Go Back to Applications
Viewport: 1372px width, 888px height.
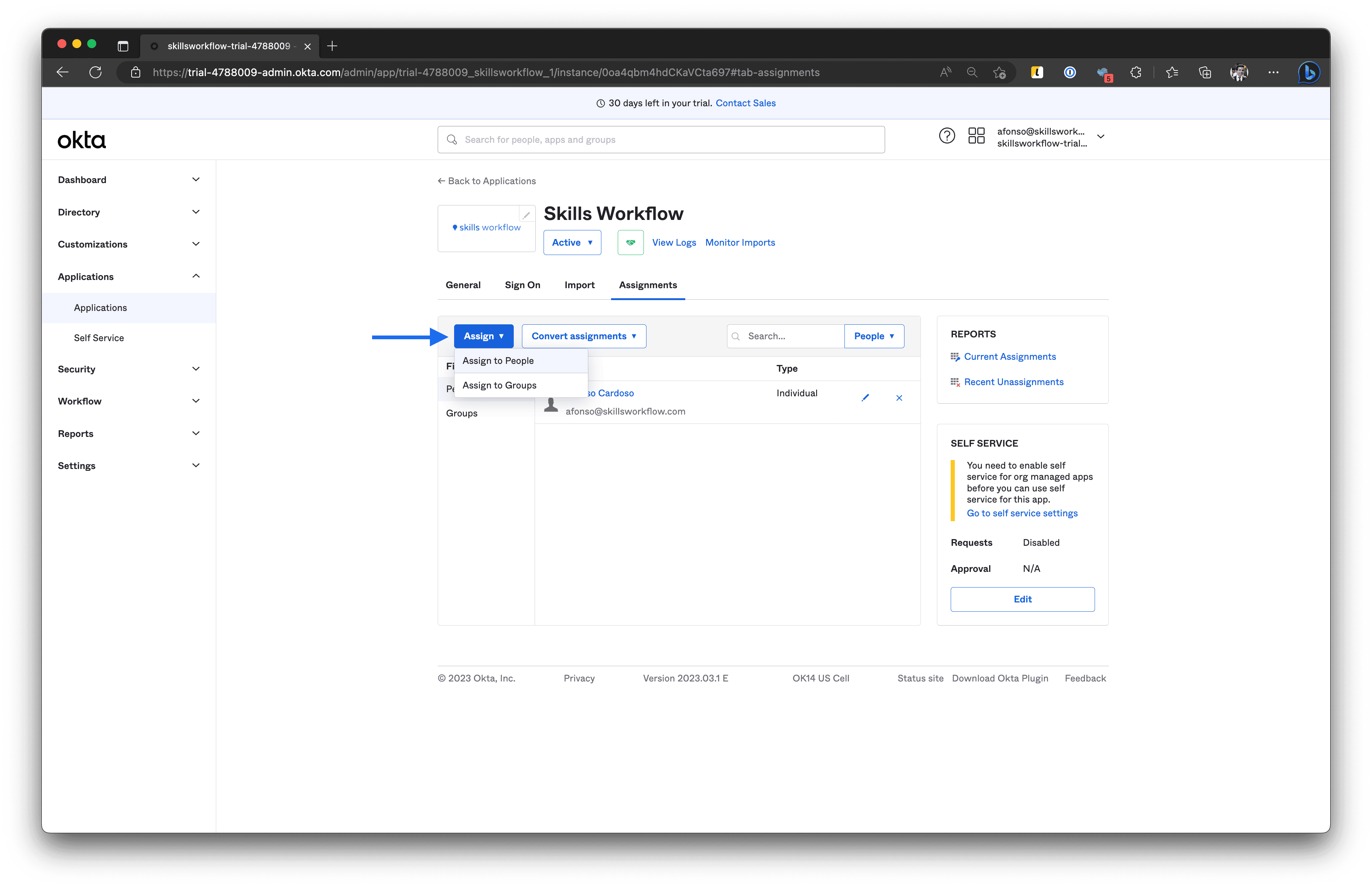[x=487, y=181]
